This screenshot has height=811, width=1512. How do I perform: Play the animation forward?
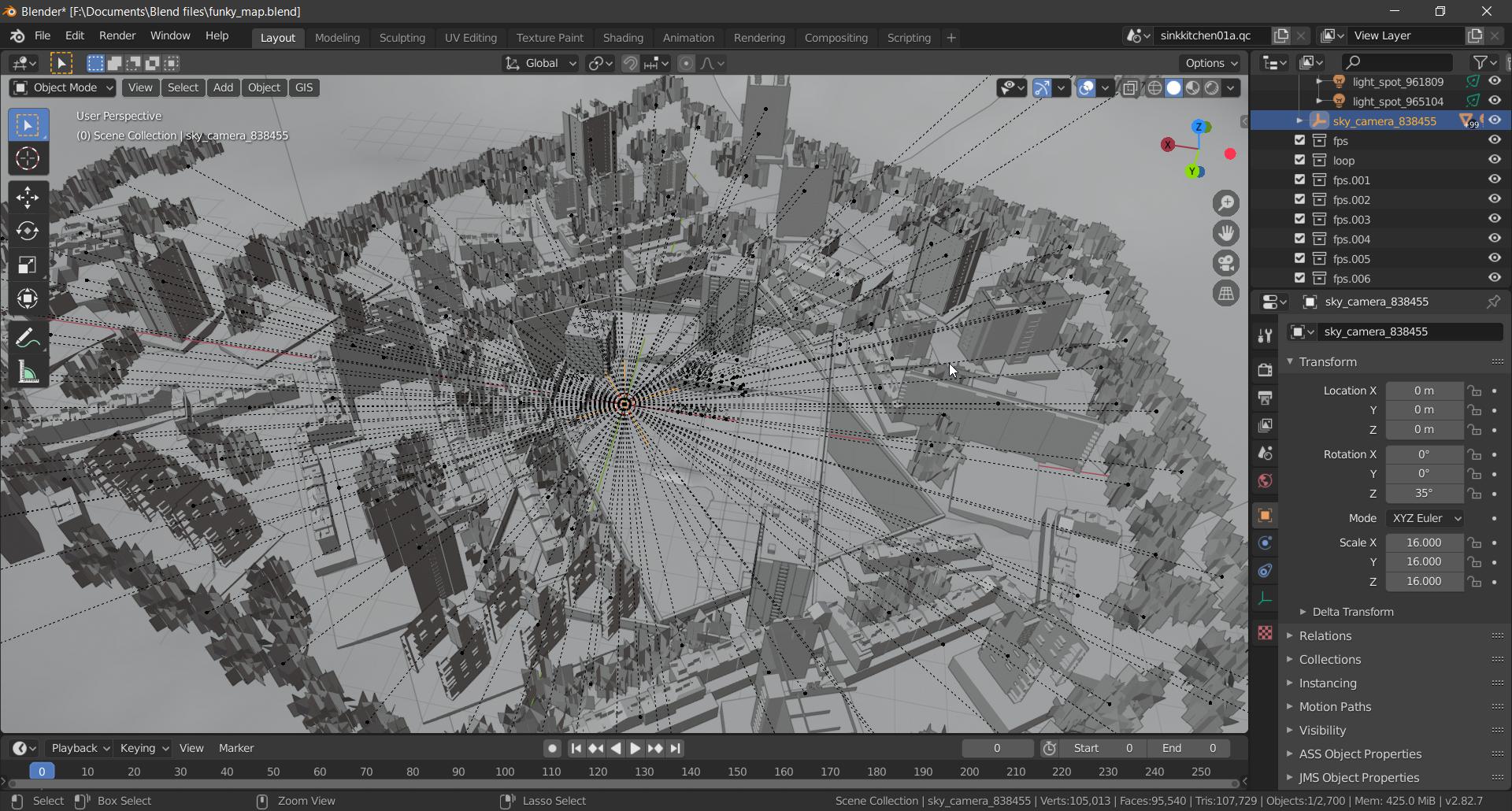[x=635, y=749]
